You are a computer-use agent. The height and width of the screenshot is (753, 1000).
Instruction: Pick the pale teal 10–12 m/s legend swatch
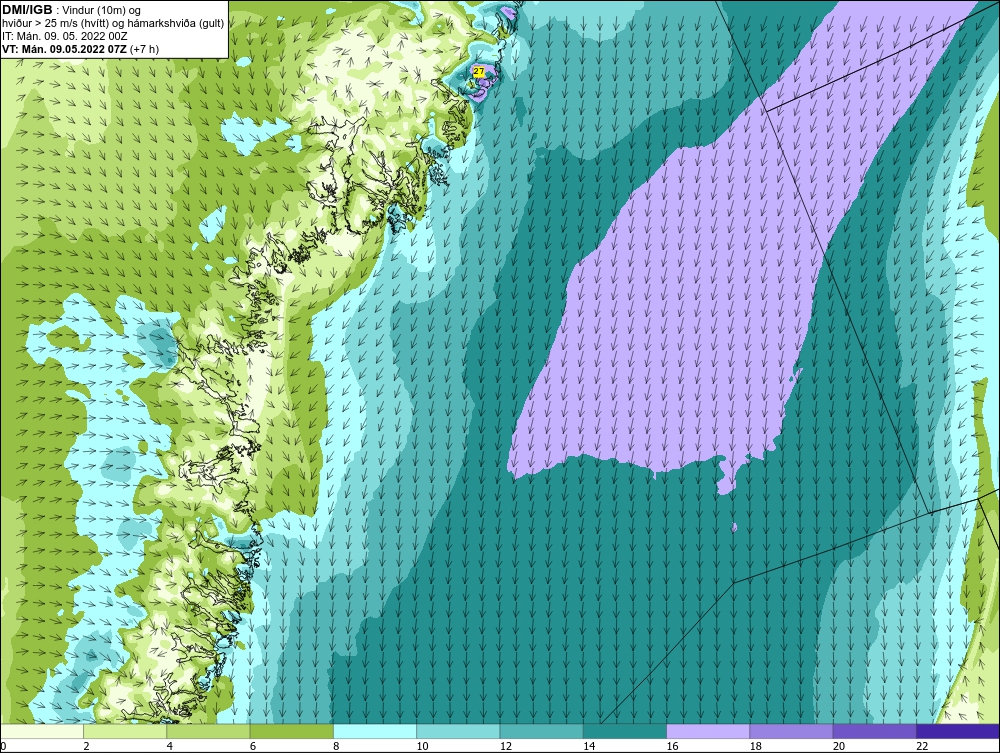[458, 731]
